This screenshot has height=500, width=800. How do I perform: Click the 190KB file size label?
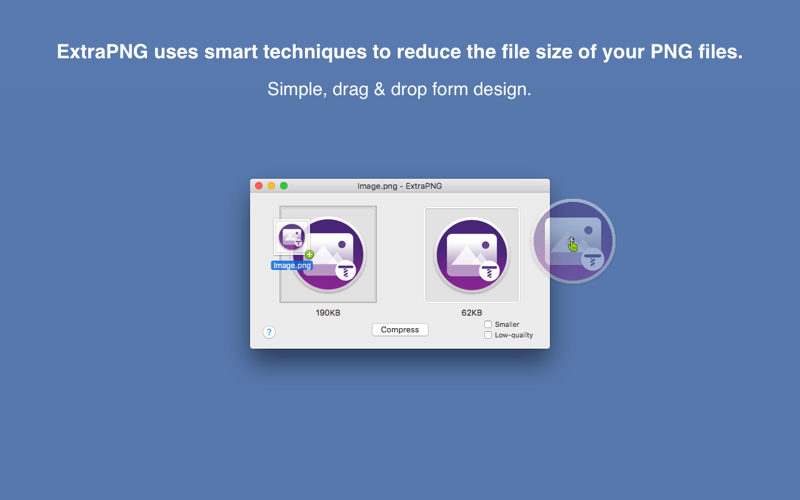coord(328,313)
